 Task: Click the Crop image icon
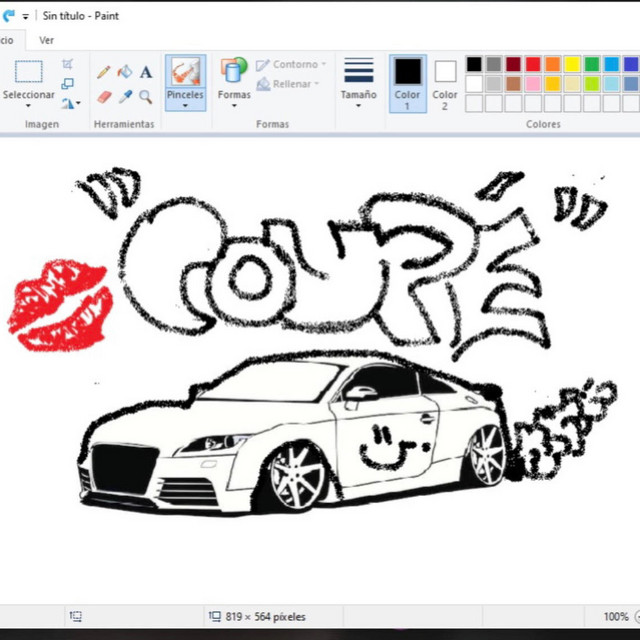[x=68, y=64]
